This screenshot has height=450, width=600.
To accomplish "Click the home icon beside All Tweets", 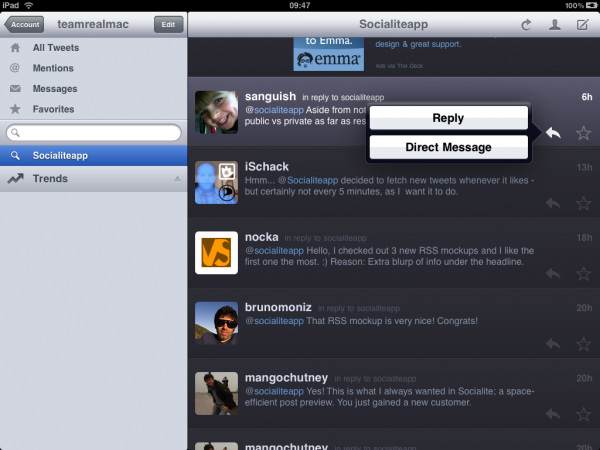I will point(15,48).
